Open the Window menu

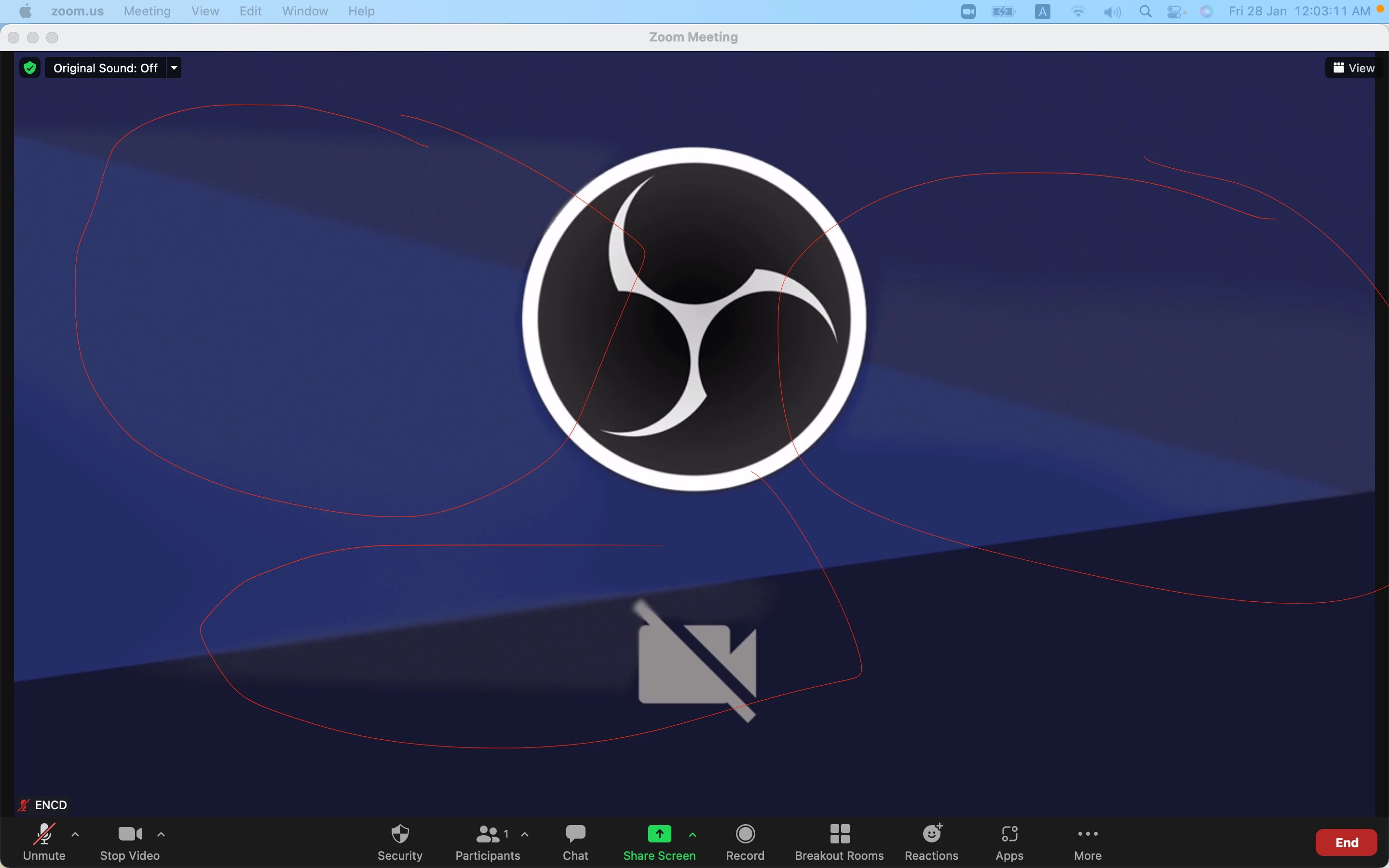coord(305,11)
